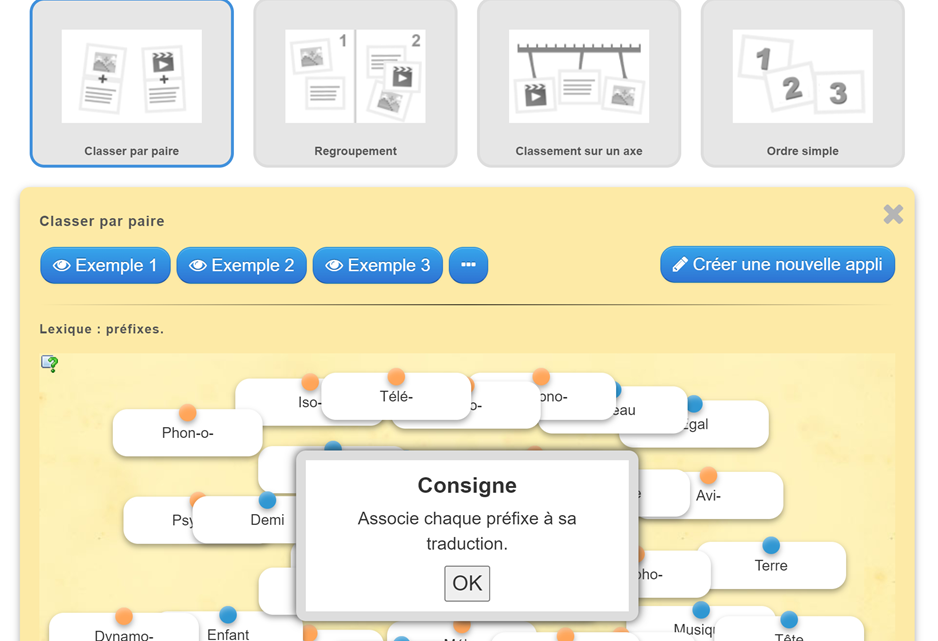The width and height of the screenshot is (938, 641).
Task: View Exemple 3
Action: 377,265
